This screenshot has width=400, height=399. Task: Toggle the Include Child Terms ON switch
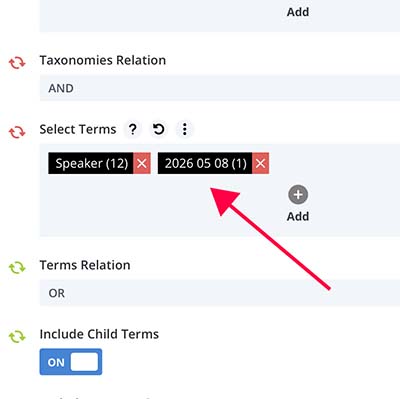pyautogui.click(x=71, y=362)
